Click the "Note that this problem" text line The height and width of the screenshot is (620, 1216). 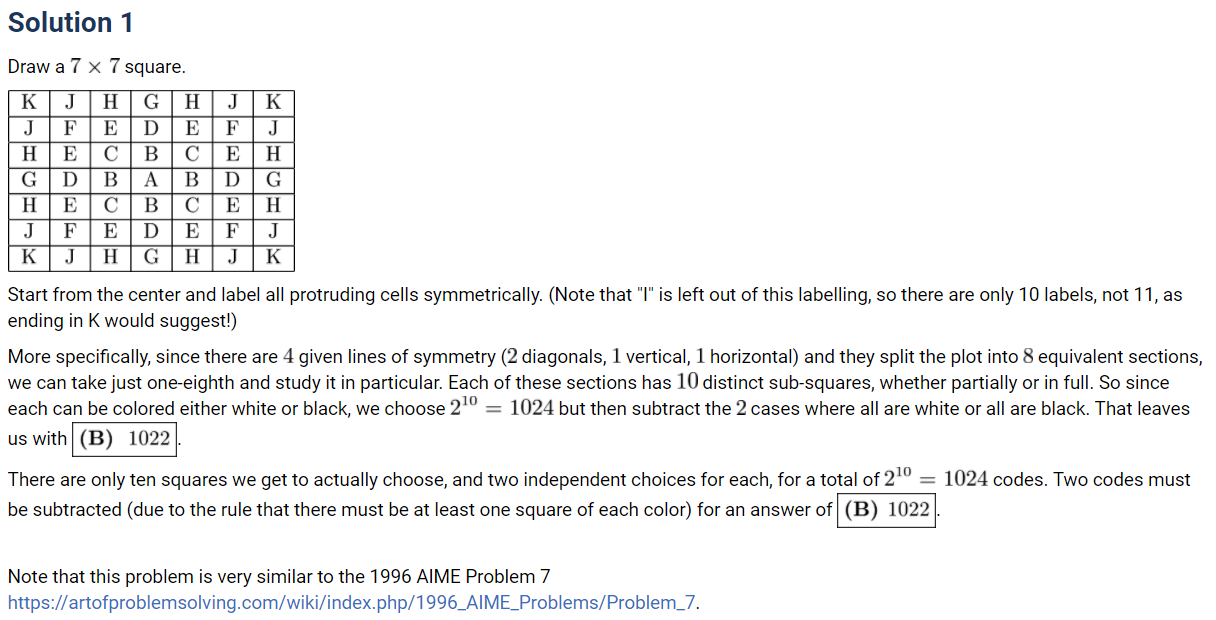pyautogui.click(x=278, y=577)
